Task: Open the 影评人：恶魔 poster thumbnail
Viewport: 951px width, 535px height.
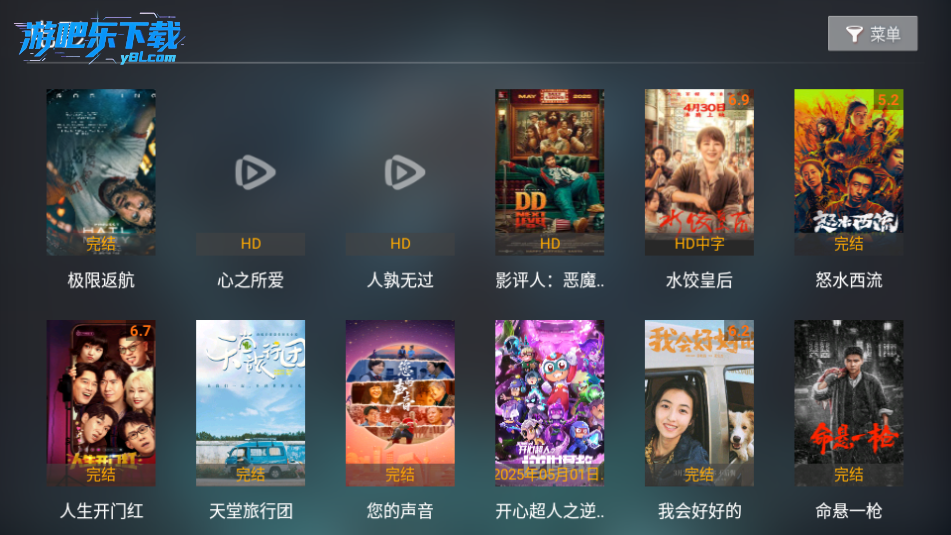Action: pyautogui.click(x=549, y=172)
